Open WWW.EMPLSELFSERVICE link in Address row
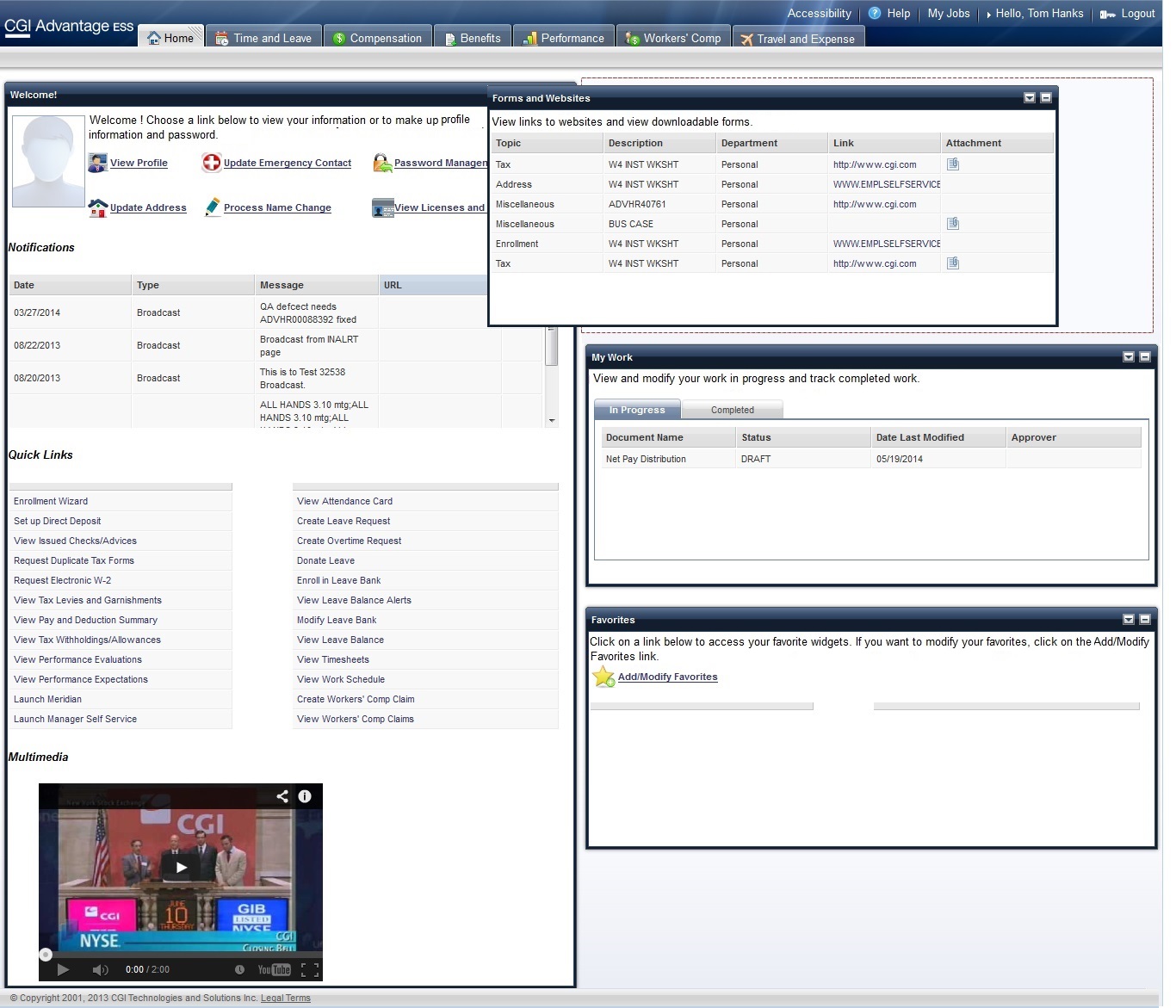The image size is (1176, 1008). pyautogui.click(x=887, y=184)
